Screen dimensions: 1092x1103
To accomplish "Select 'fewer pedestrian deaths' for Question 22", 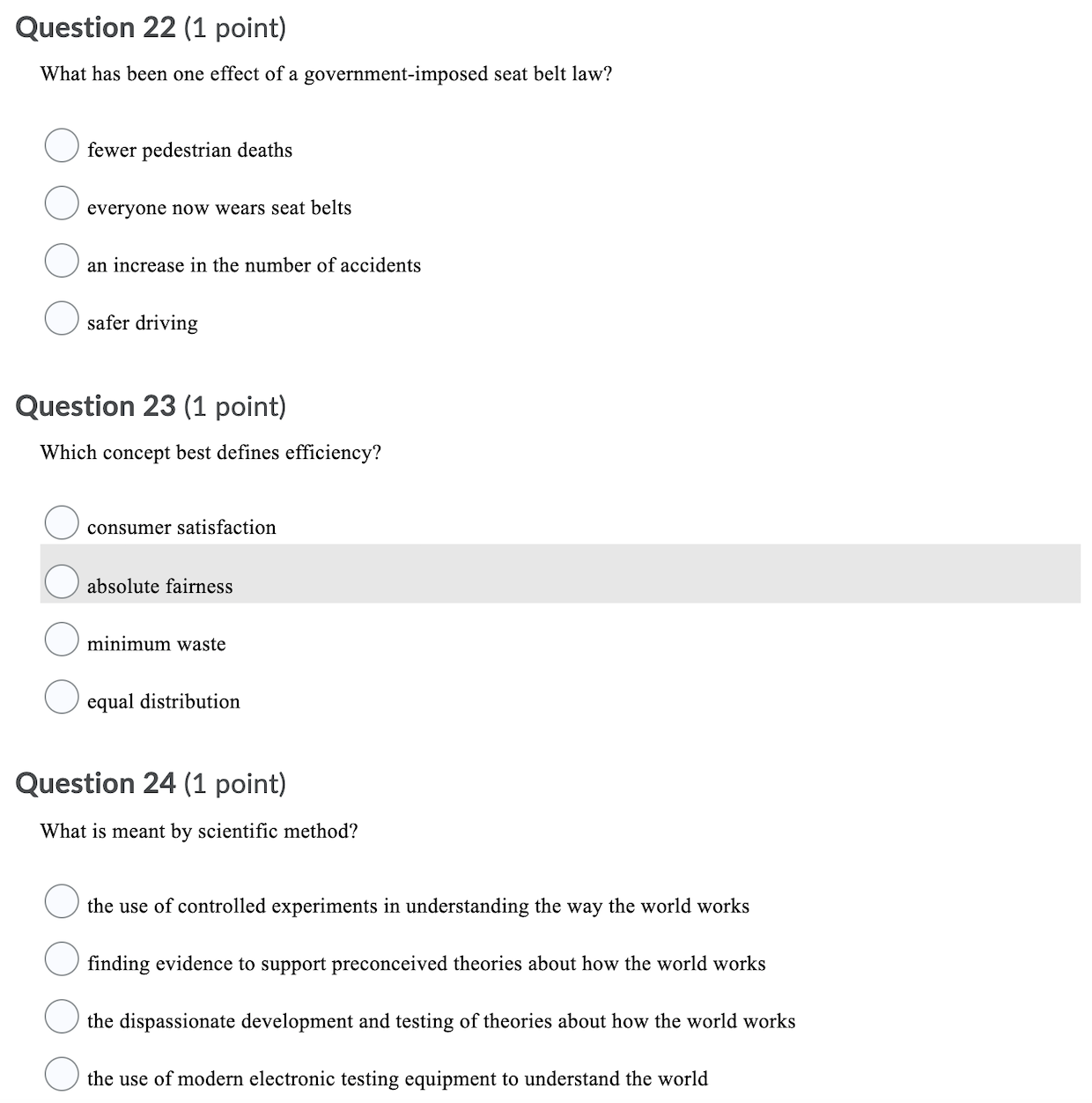I will (61, 145).
